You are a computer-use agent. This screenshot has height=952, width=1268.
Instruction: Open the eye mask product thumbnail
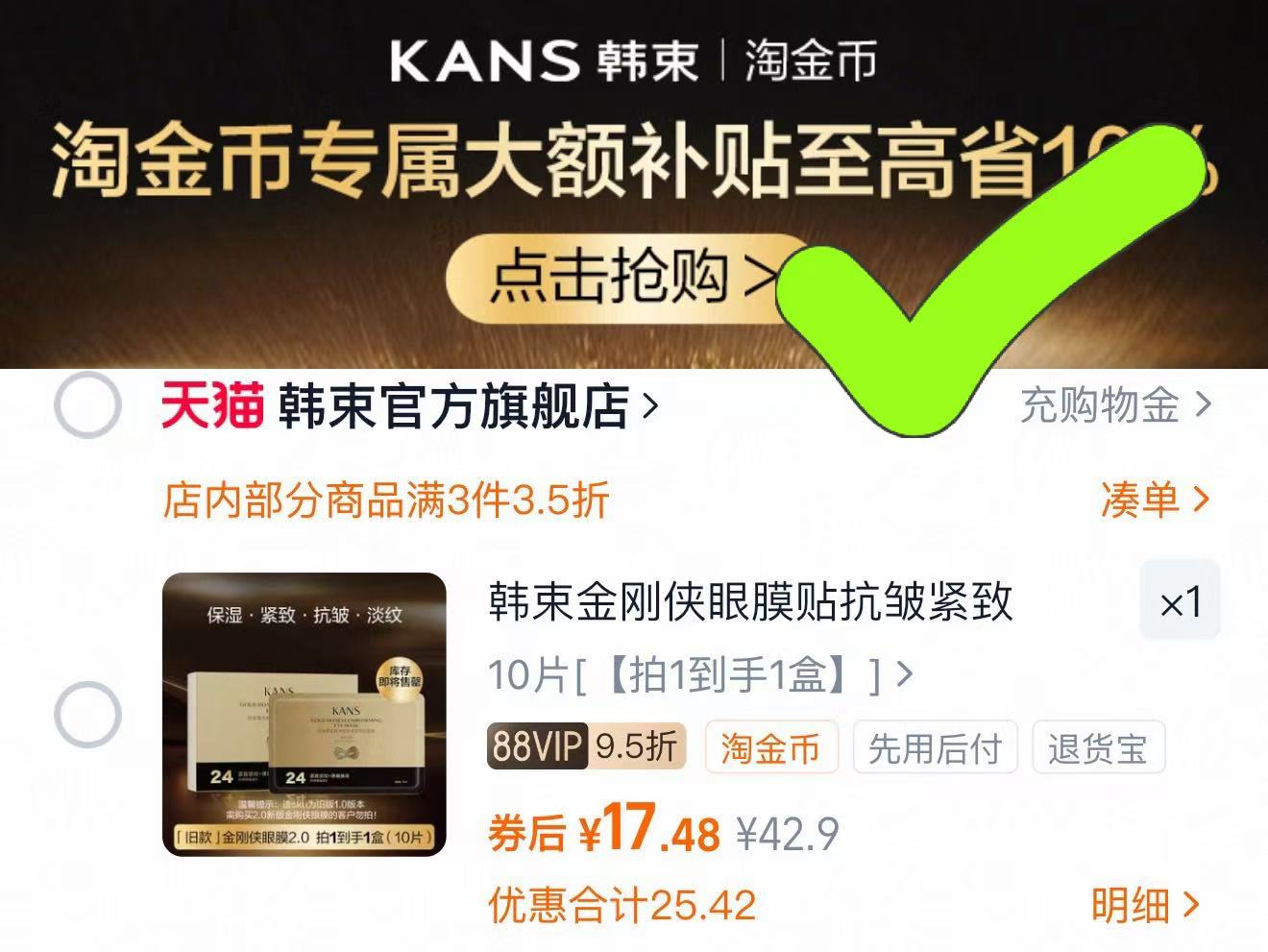pos(305,714)
